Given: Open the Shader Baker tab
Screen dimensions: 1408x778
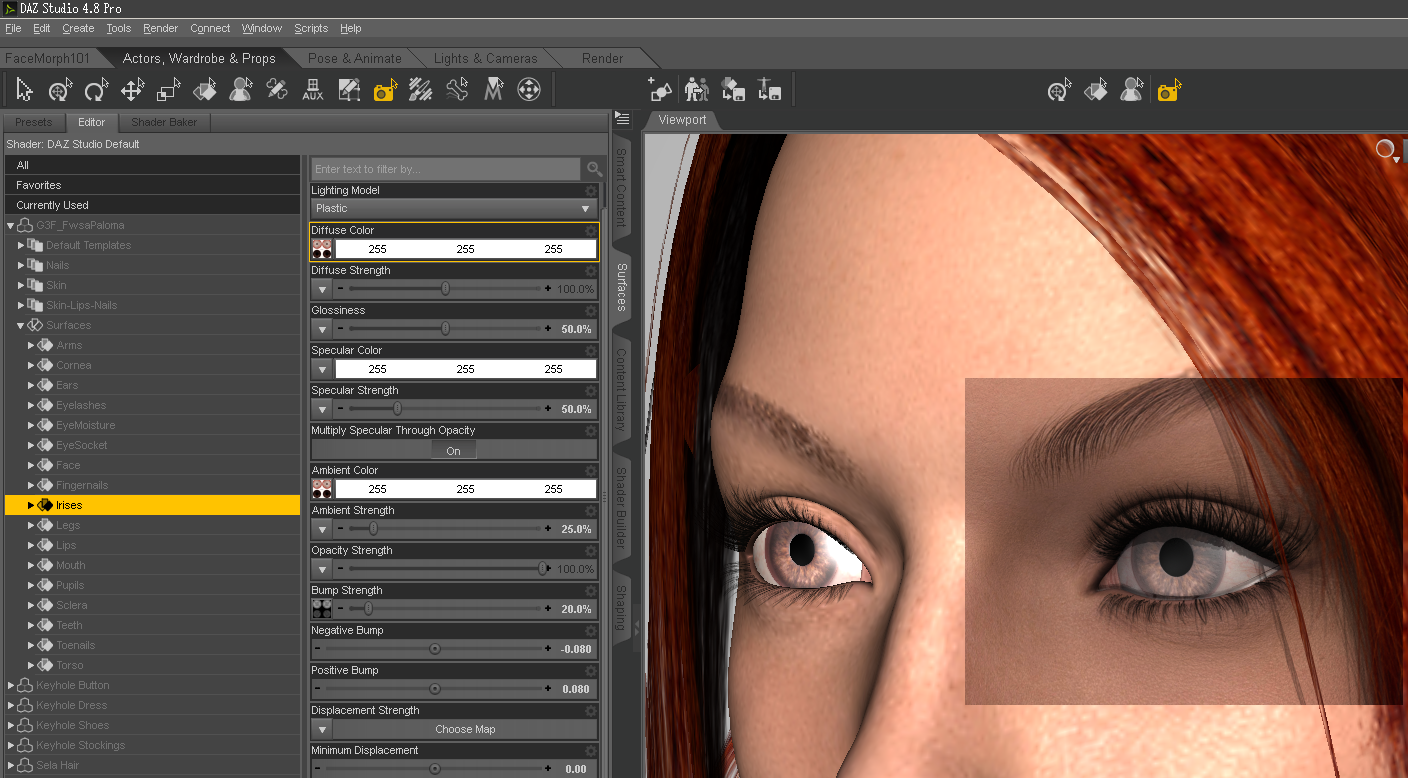Looking at the screenshot, I should click(x=164, y=122).
